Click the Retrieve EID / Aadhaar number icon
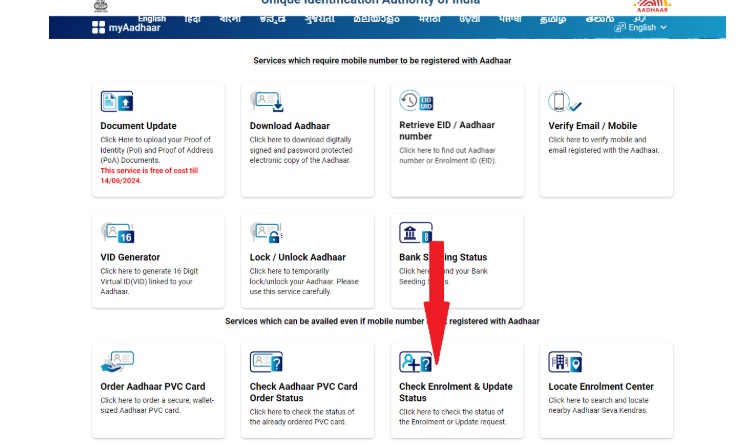747x445 pixels. [x=416, y=101]
